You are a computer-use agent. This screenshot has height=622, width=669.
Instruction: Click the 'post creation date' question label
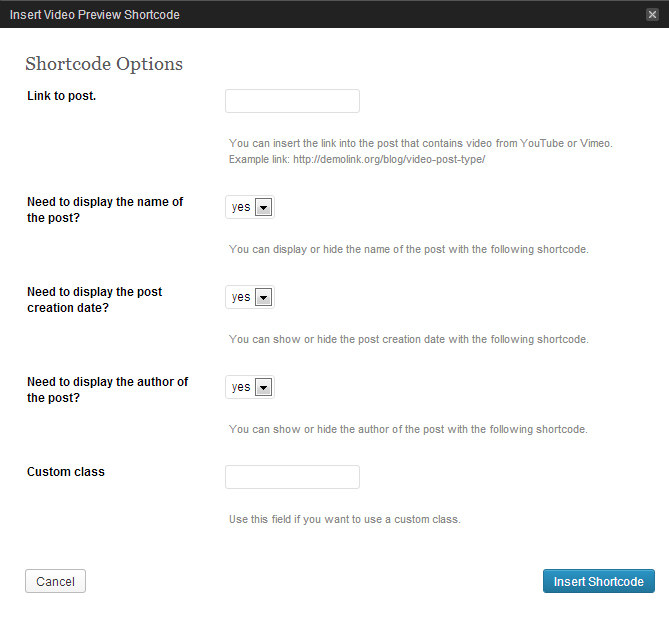click(x=94, y=299)
